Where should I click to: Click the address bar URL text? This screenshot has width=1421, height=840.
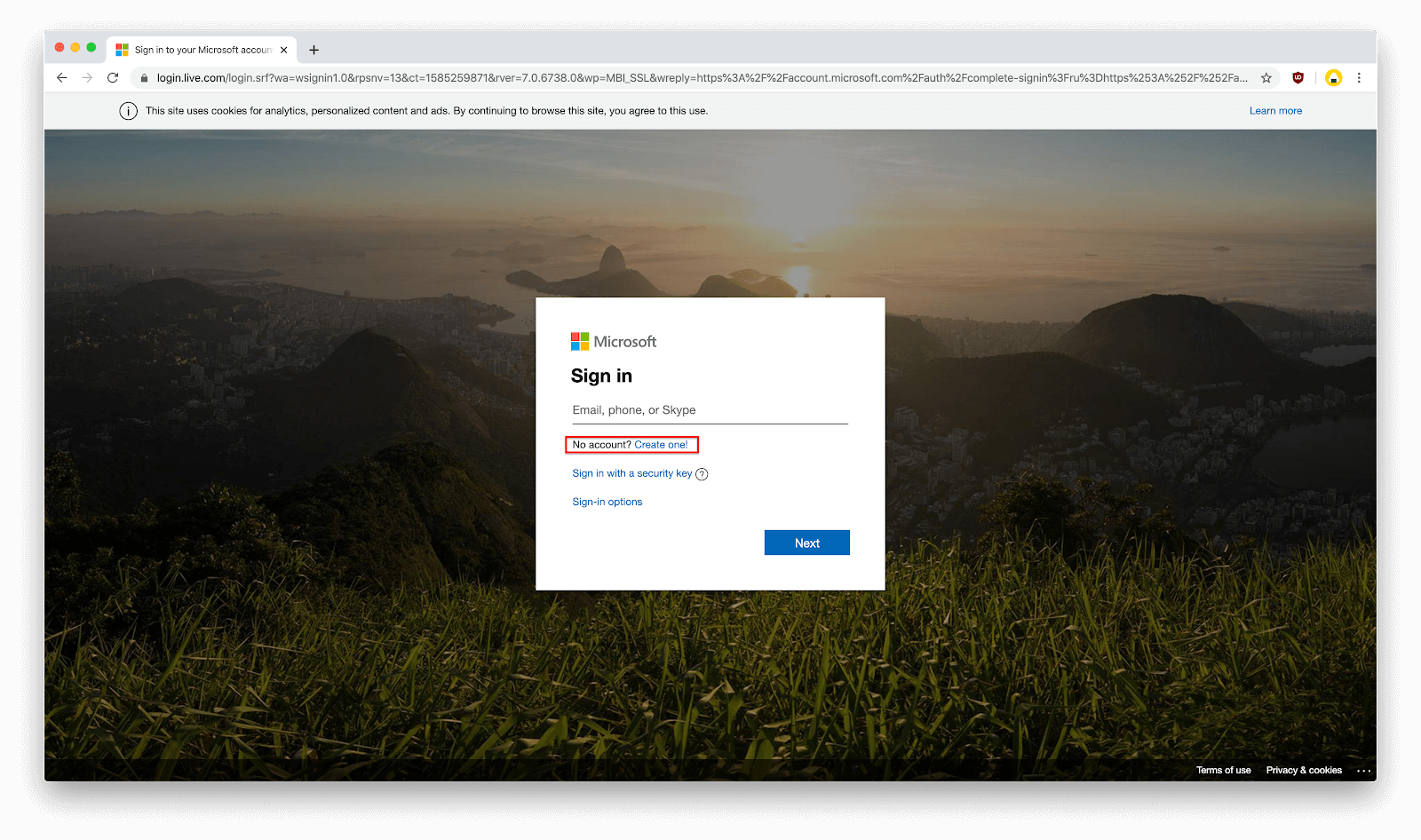[702, 78]
